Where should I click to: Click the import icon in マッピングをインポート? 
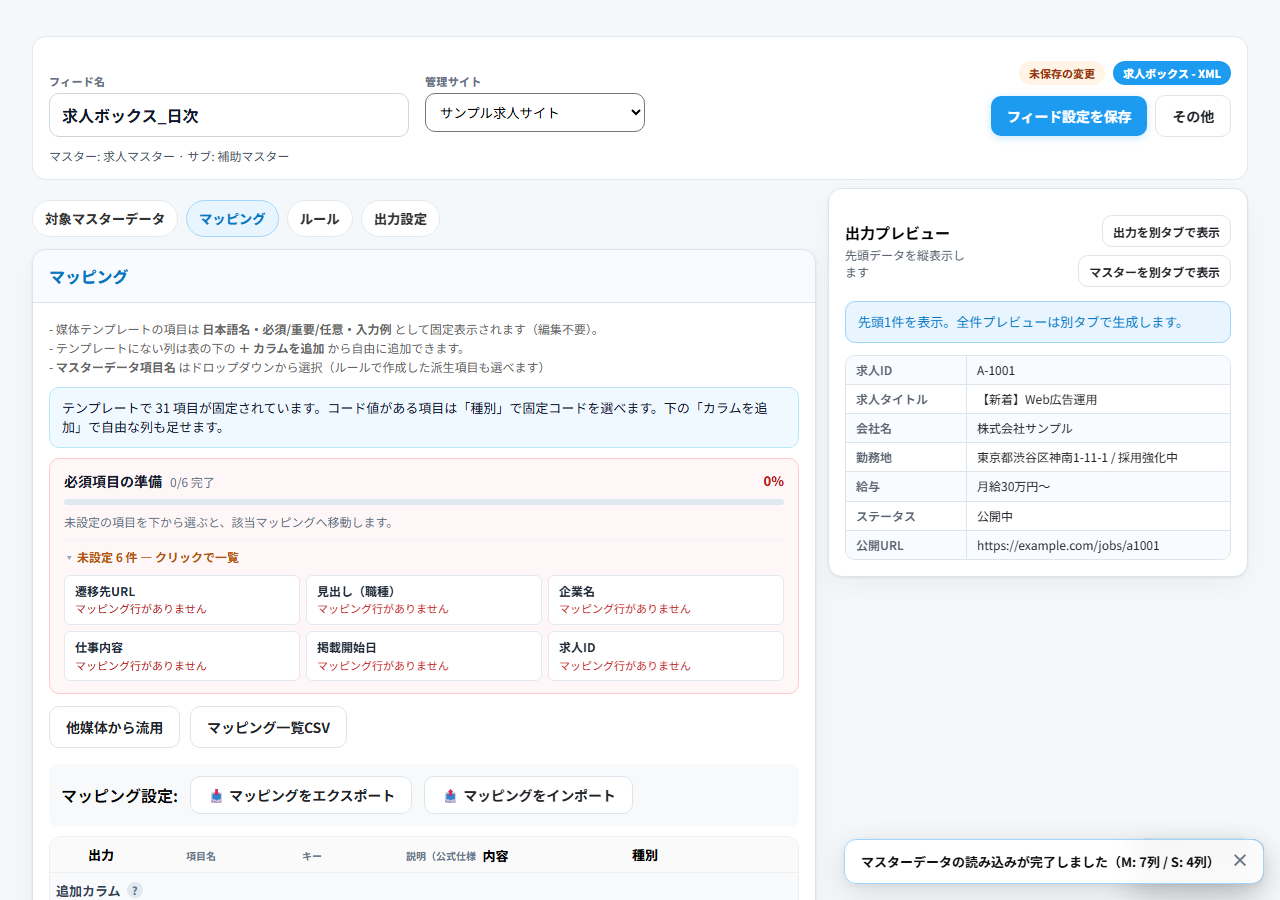450,796
